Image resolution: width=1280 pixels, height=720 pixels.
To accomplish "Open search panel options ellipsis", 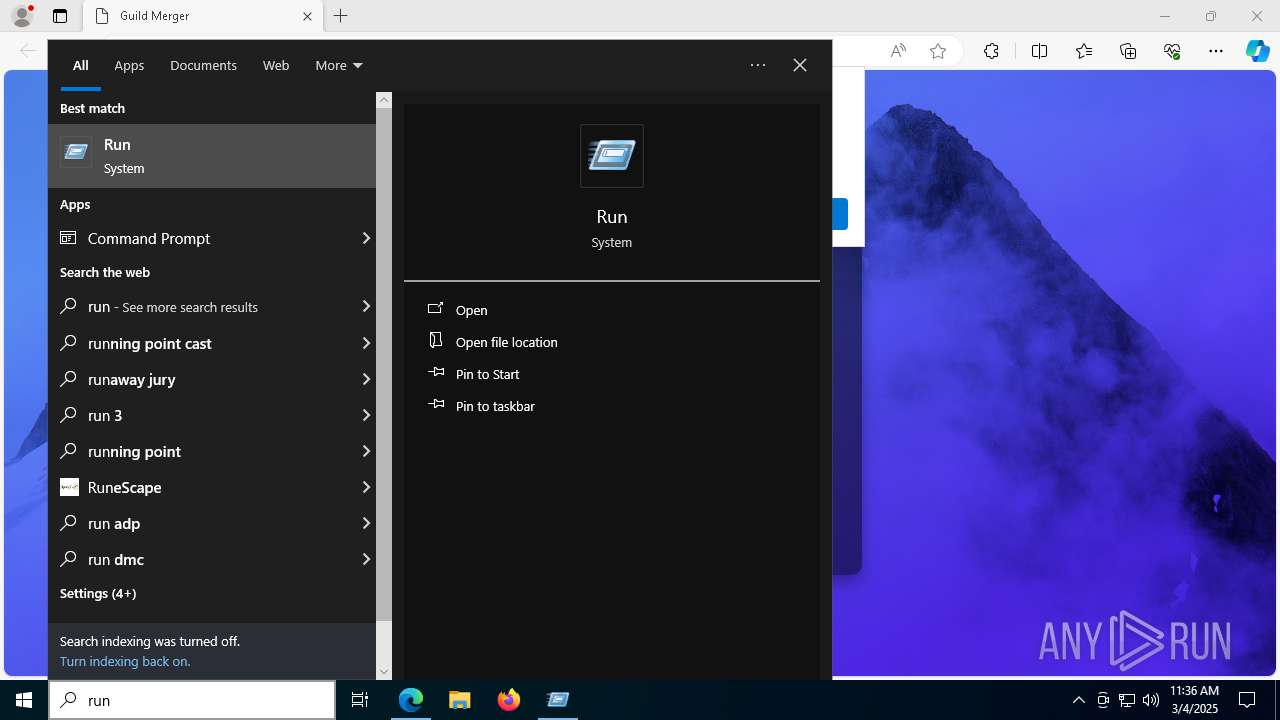I will (758, 65).
